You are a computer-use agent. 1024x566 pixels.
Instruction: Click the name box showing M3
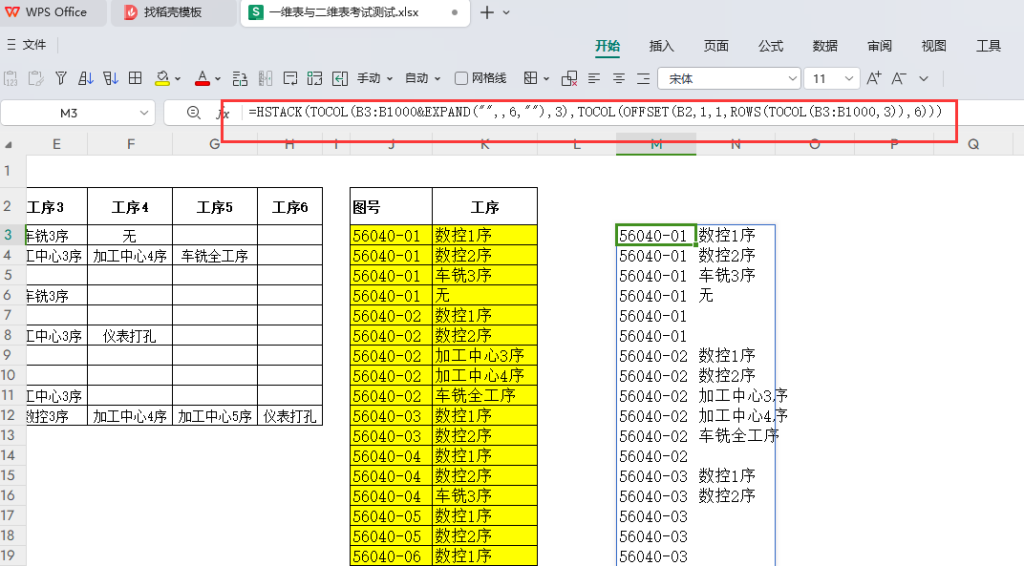78,113
